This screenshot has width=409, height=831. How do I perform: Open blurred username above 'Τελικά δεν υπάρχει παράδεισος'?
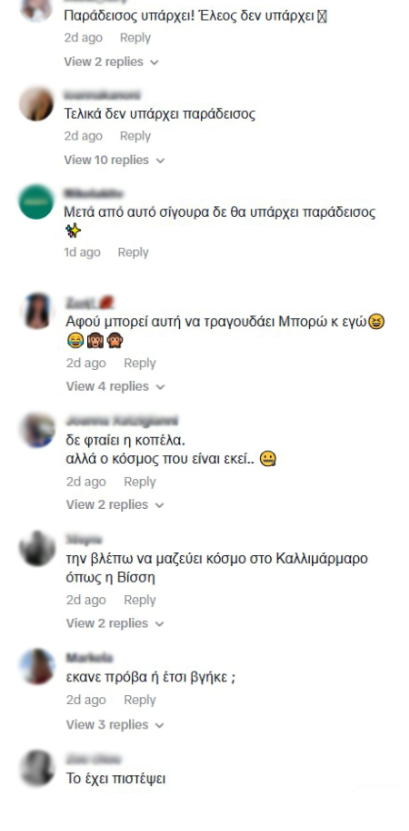[102, 95]
